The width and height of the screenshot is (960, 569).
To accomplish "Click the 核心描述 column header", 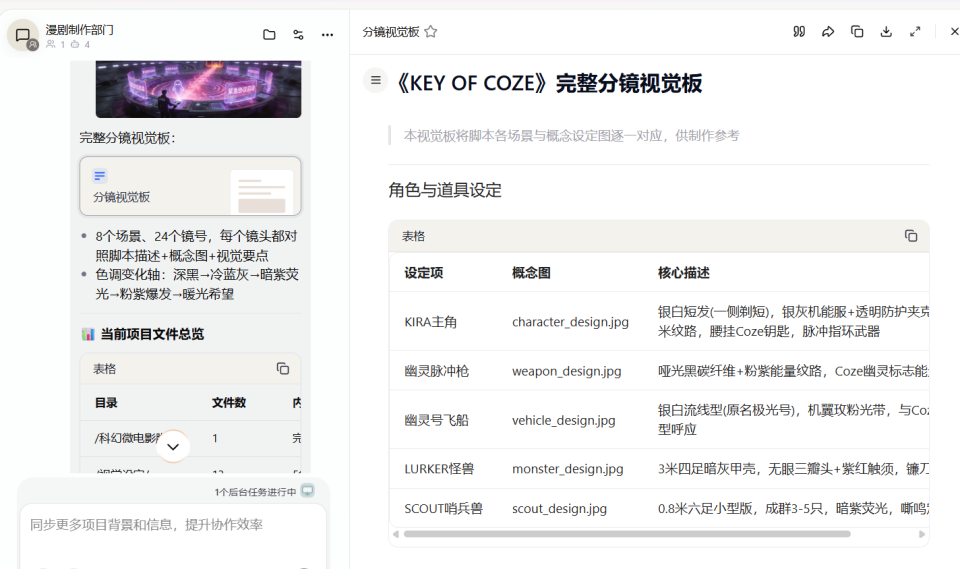I will click(x=684, y=273).
